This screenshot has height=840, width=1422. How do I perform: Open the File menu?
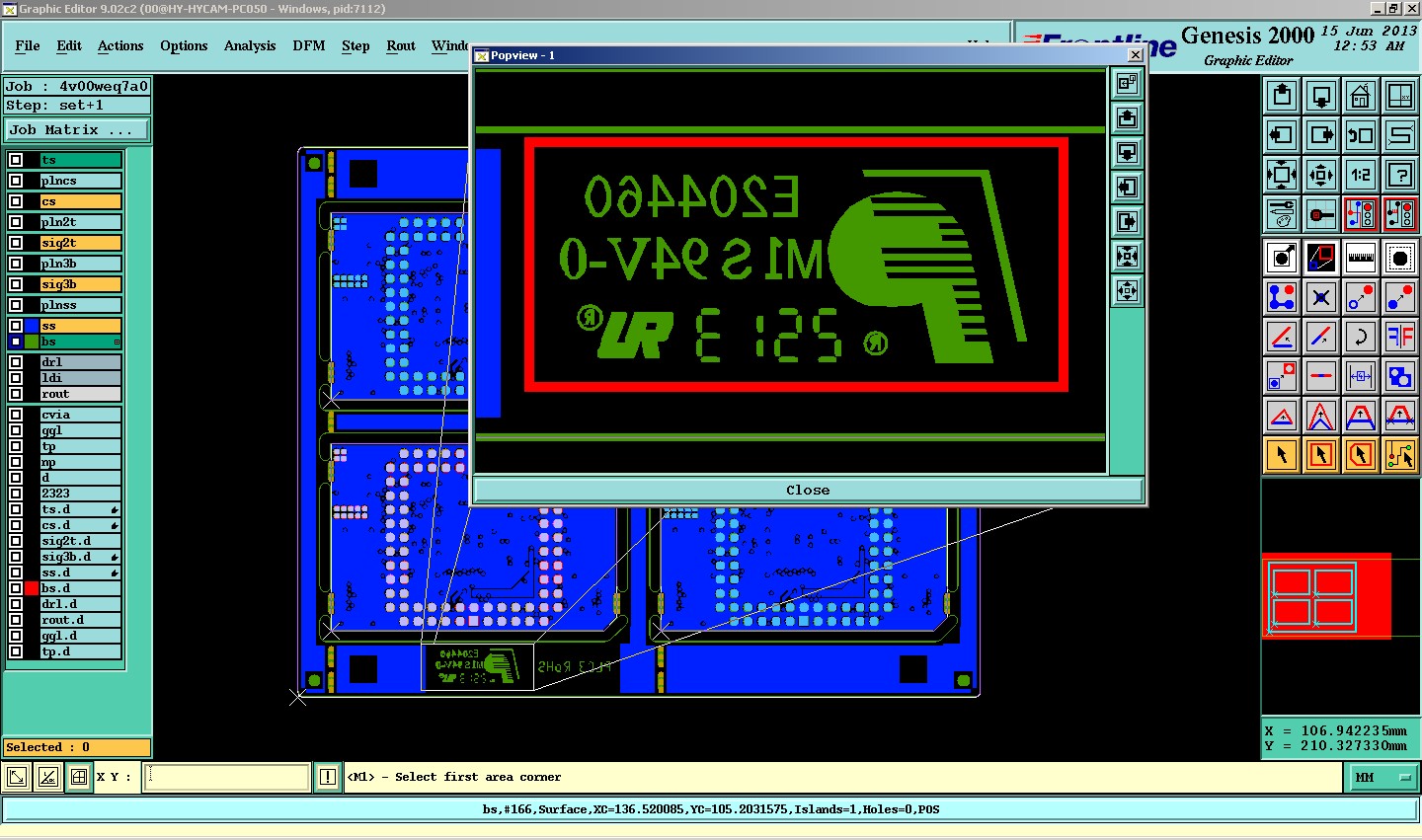click(28, 45)
